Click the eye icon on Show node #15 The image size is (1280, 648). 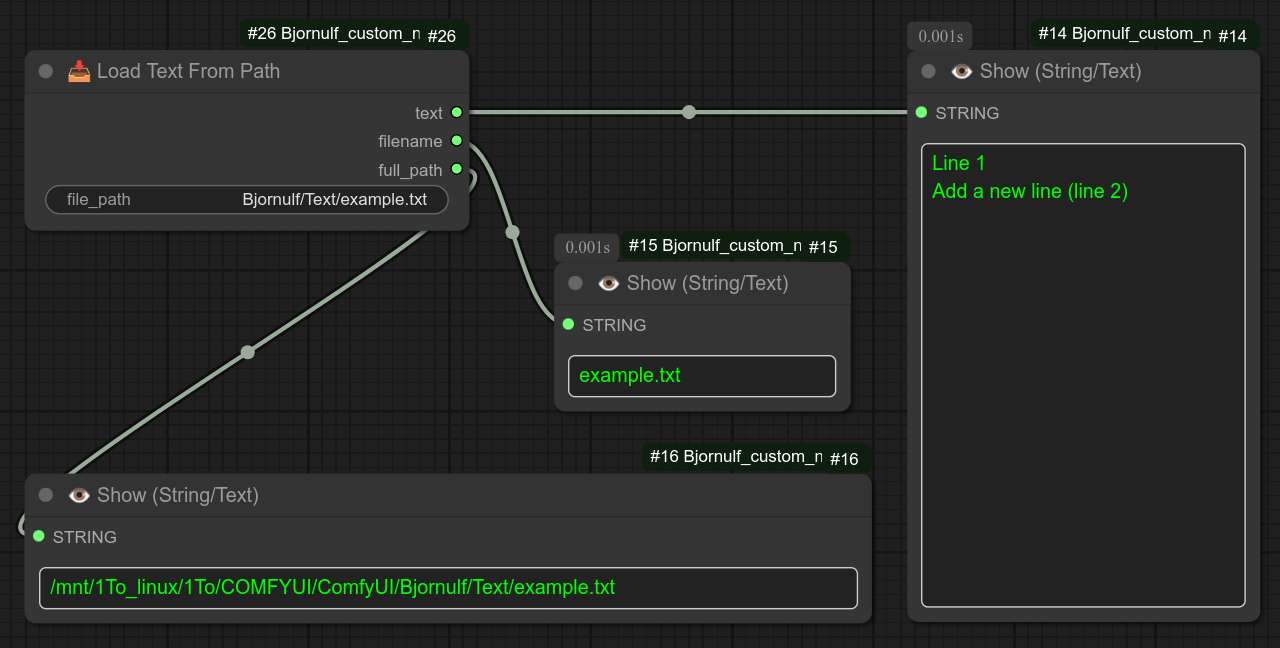pyautogui.click(x=609, y=283)
